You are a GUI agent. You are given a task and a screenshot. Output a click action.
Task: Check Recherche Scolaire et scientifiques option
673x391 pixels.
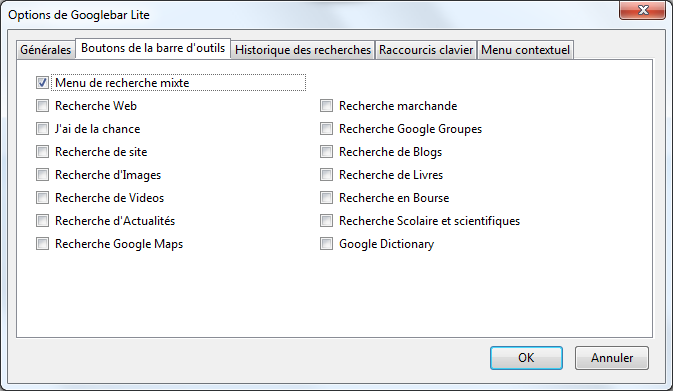coord(326,221)
